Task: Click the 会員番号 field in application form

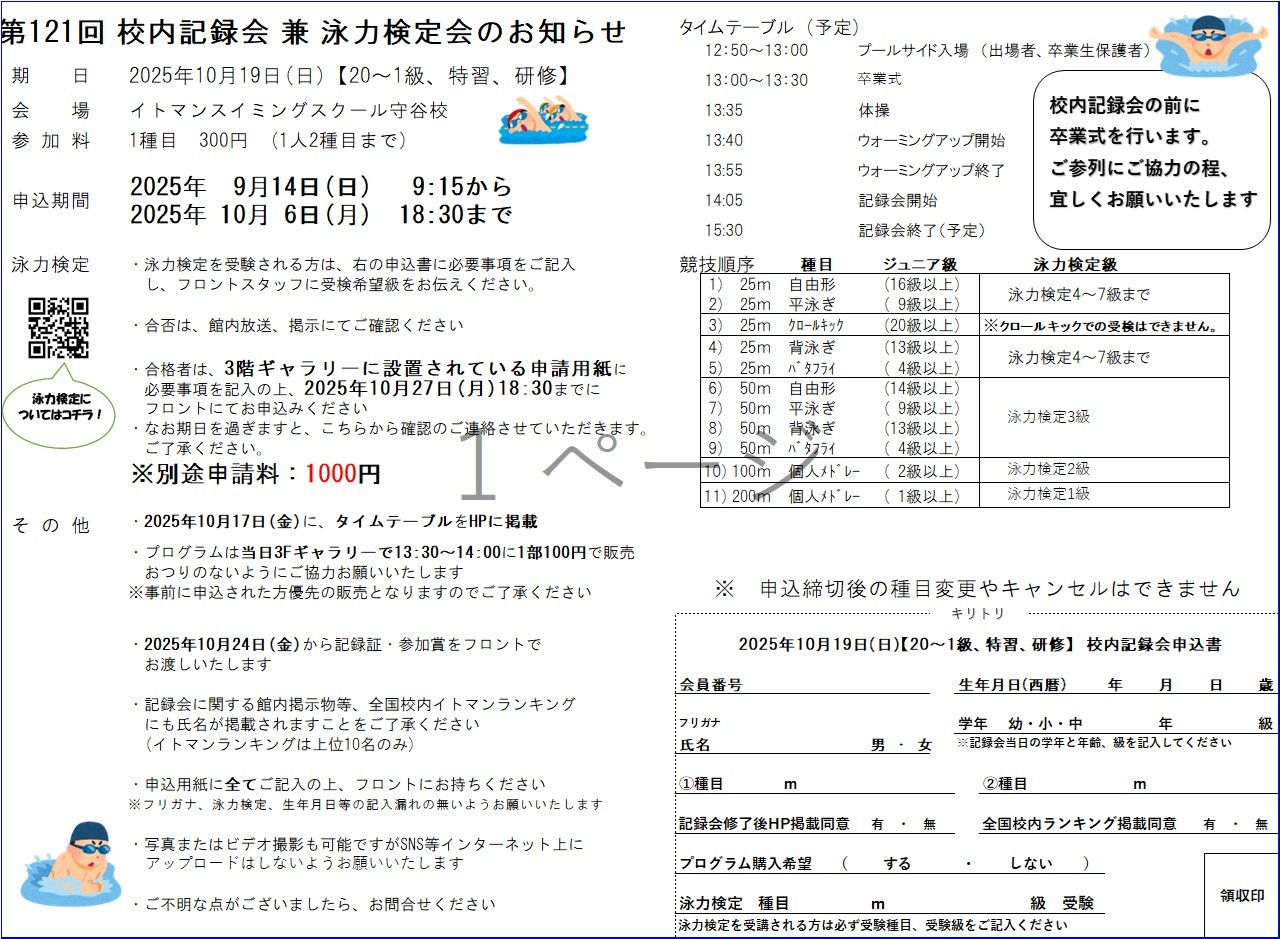Action: click(x=804, y=685)
